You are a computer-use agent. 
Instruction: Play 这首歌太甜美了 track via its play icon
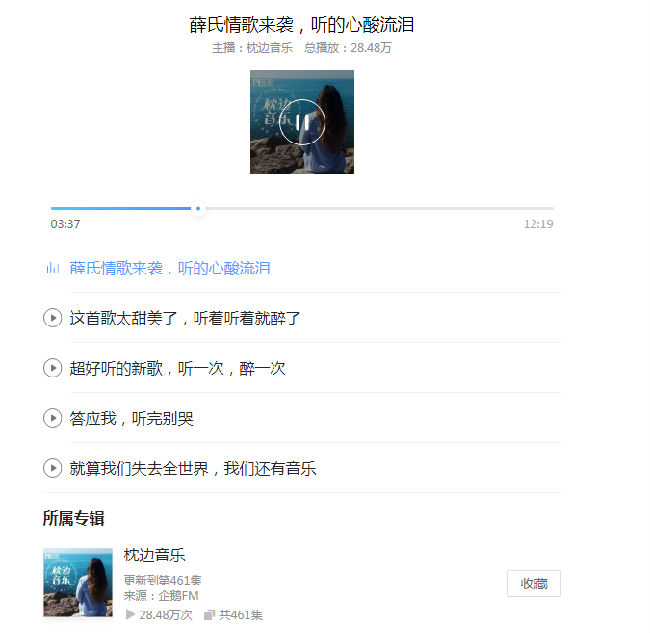[53, 318]
